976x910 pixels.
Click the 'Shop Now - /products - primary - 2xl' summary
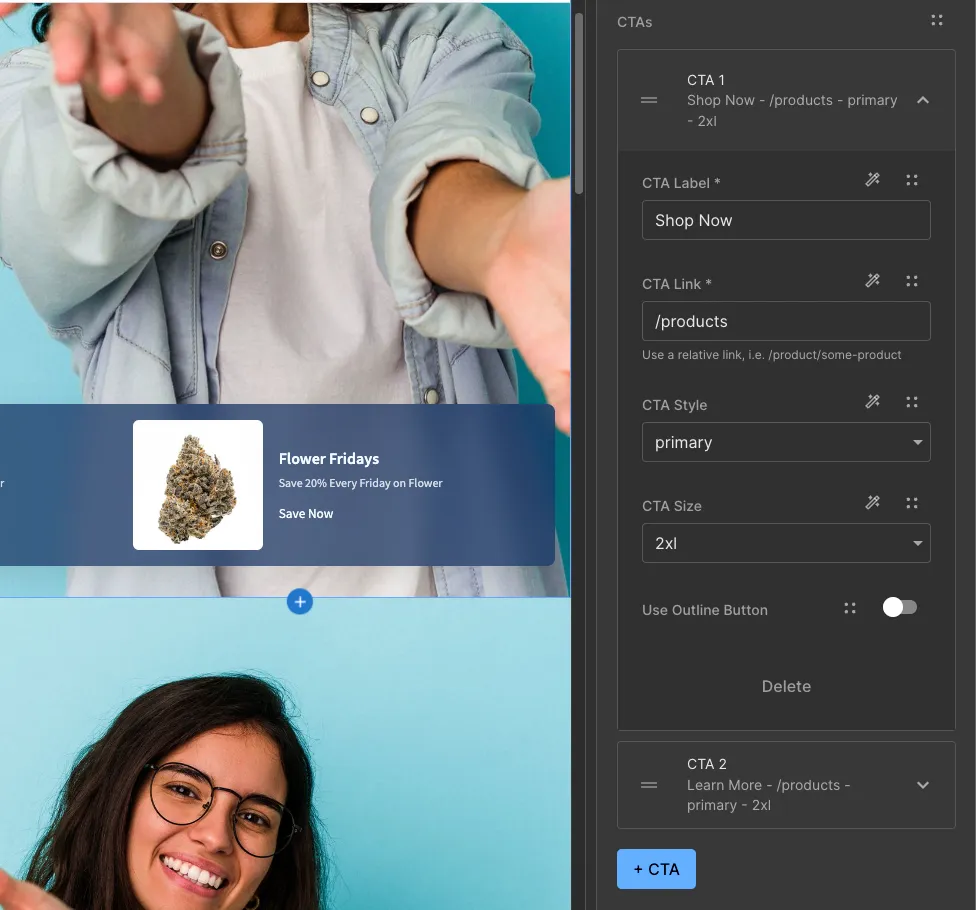click(x=792, y=111)
